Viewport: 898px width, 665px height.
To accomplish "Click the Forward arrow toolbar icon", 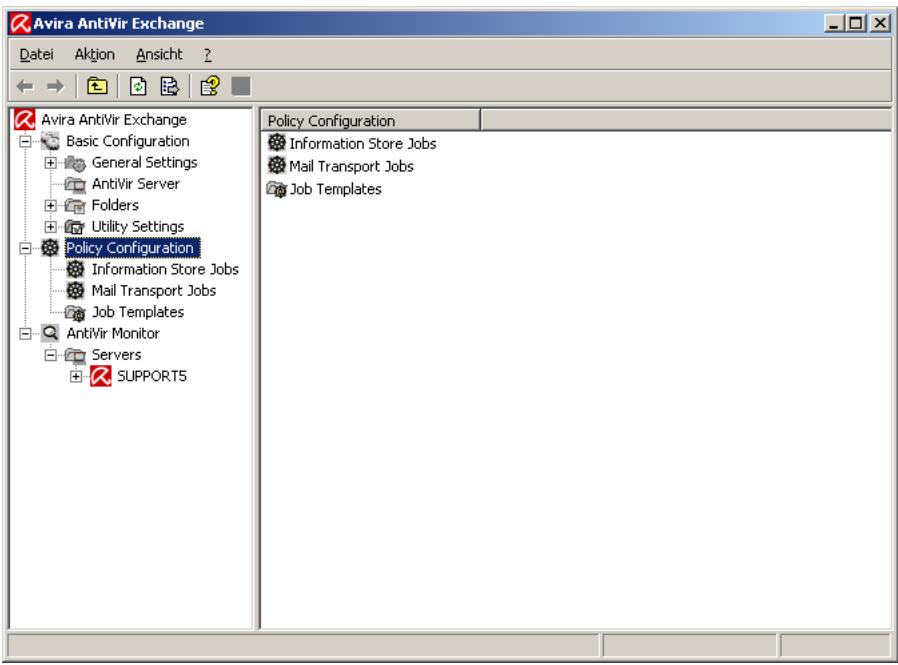I will pos(56,86).
